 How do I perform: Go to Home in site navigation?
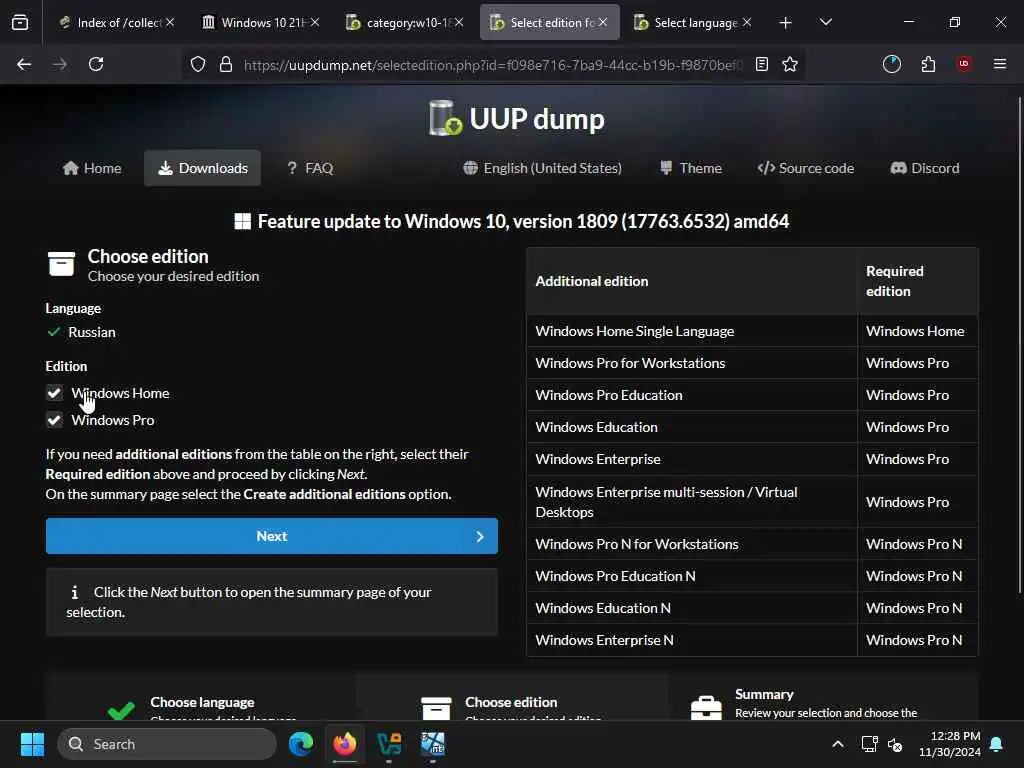click(x=92, y=168)
